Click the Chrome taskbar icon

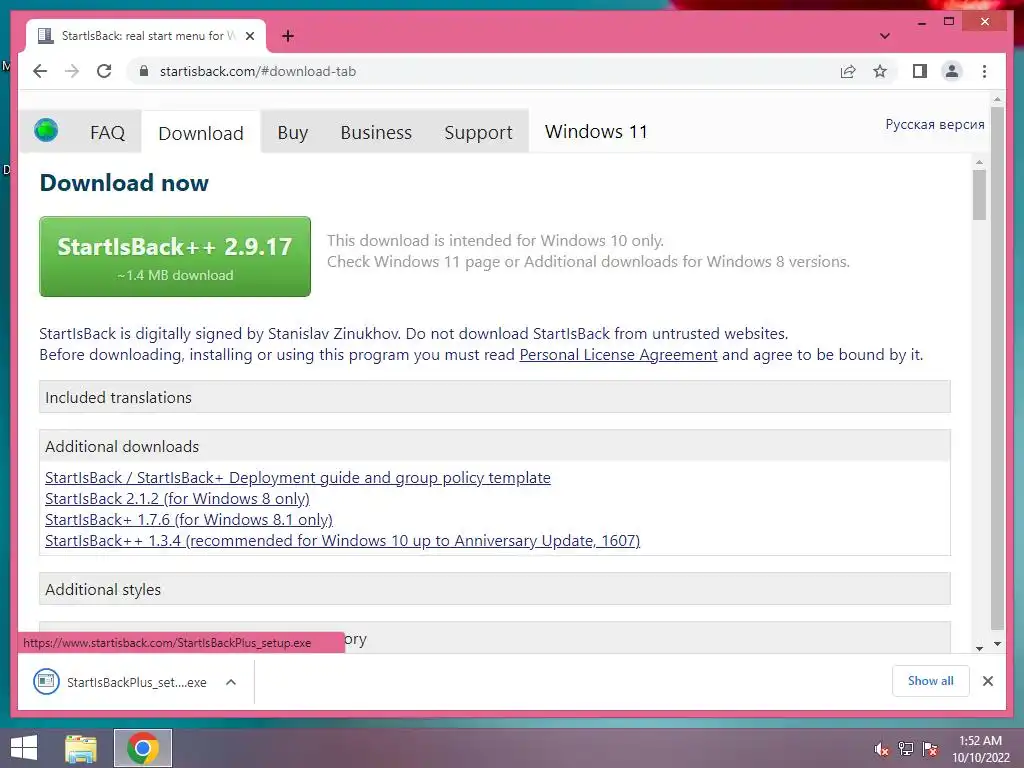(x=142, y=748)
